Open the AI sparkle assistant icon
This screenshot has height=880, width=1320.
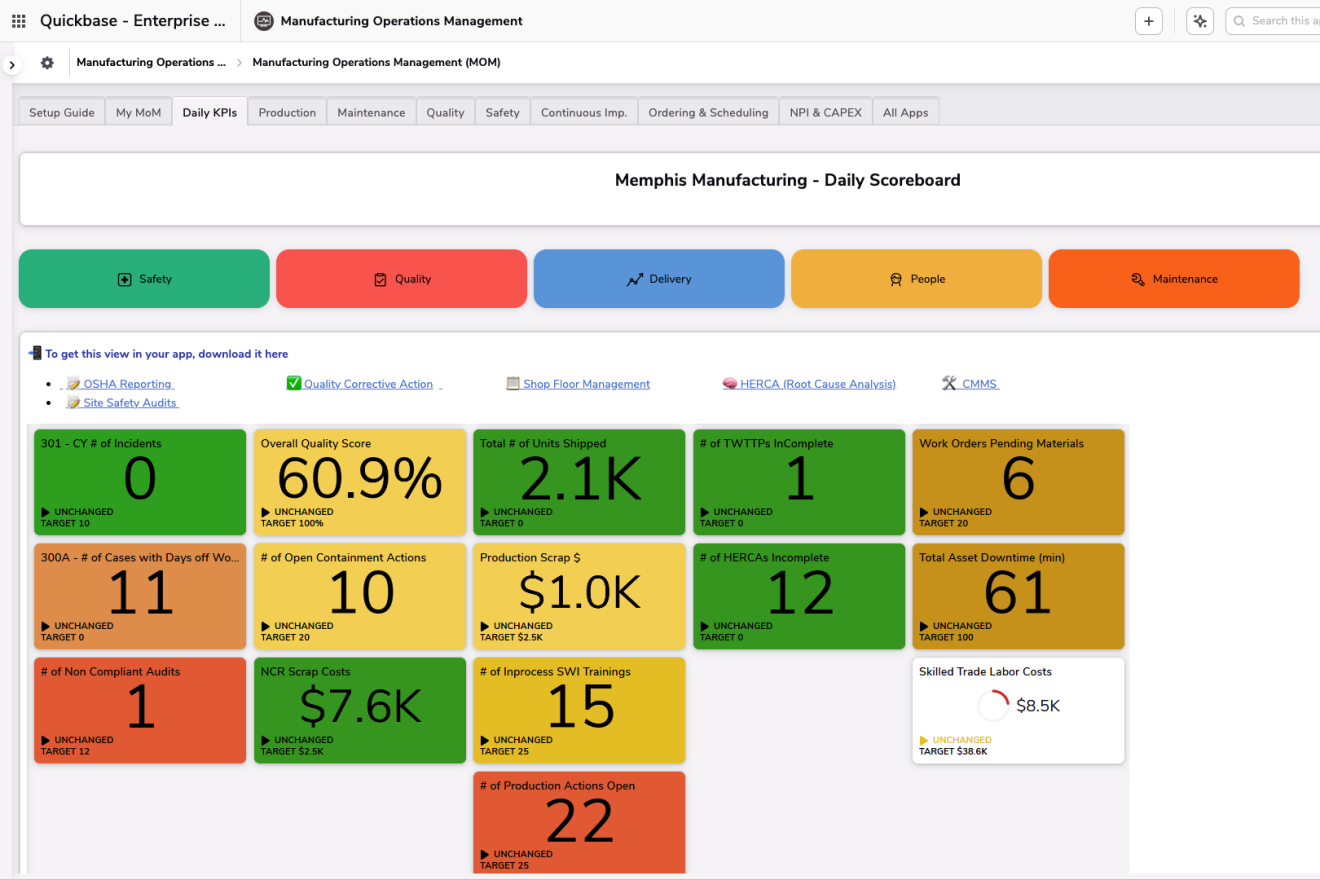[1199, 21]
